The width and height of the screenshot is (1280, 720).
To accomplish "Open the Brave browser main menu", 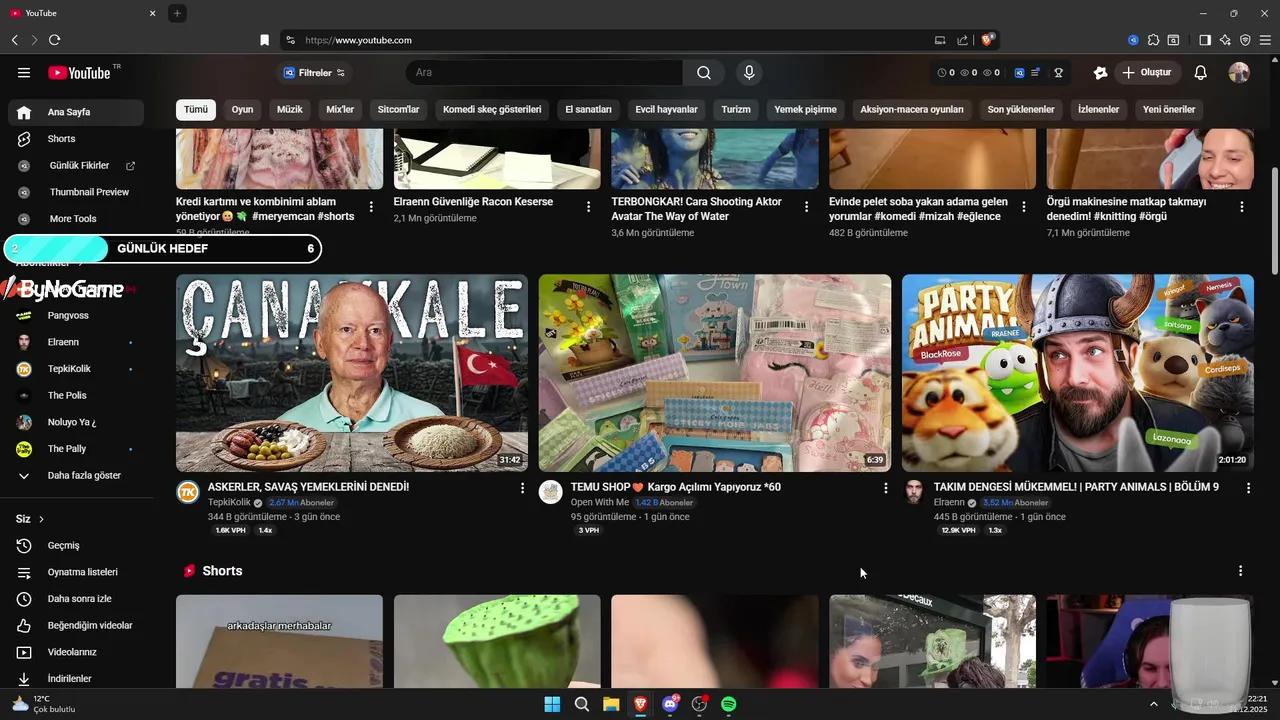I will (x=1265, y=40).
